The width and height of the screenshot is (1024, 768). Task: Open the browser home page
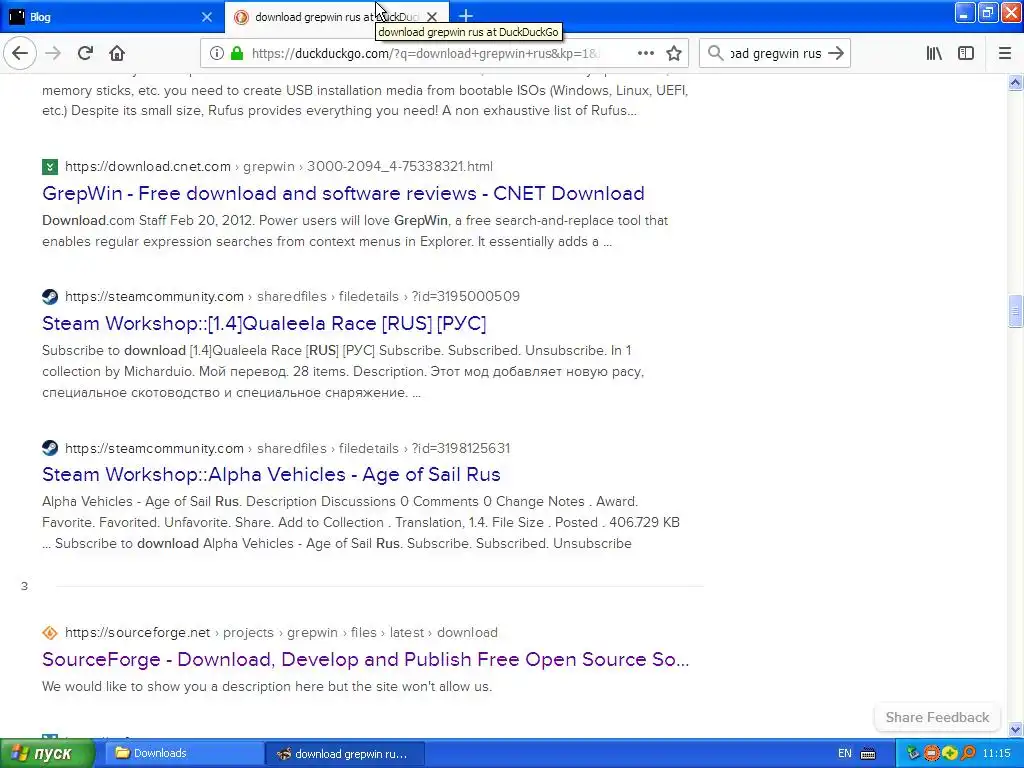coord(117,54)
